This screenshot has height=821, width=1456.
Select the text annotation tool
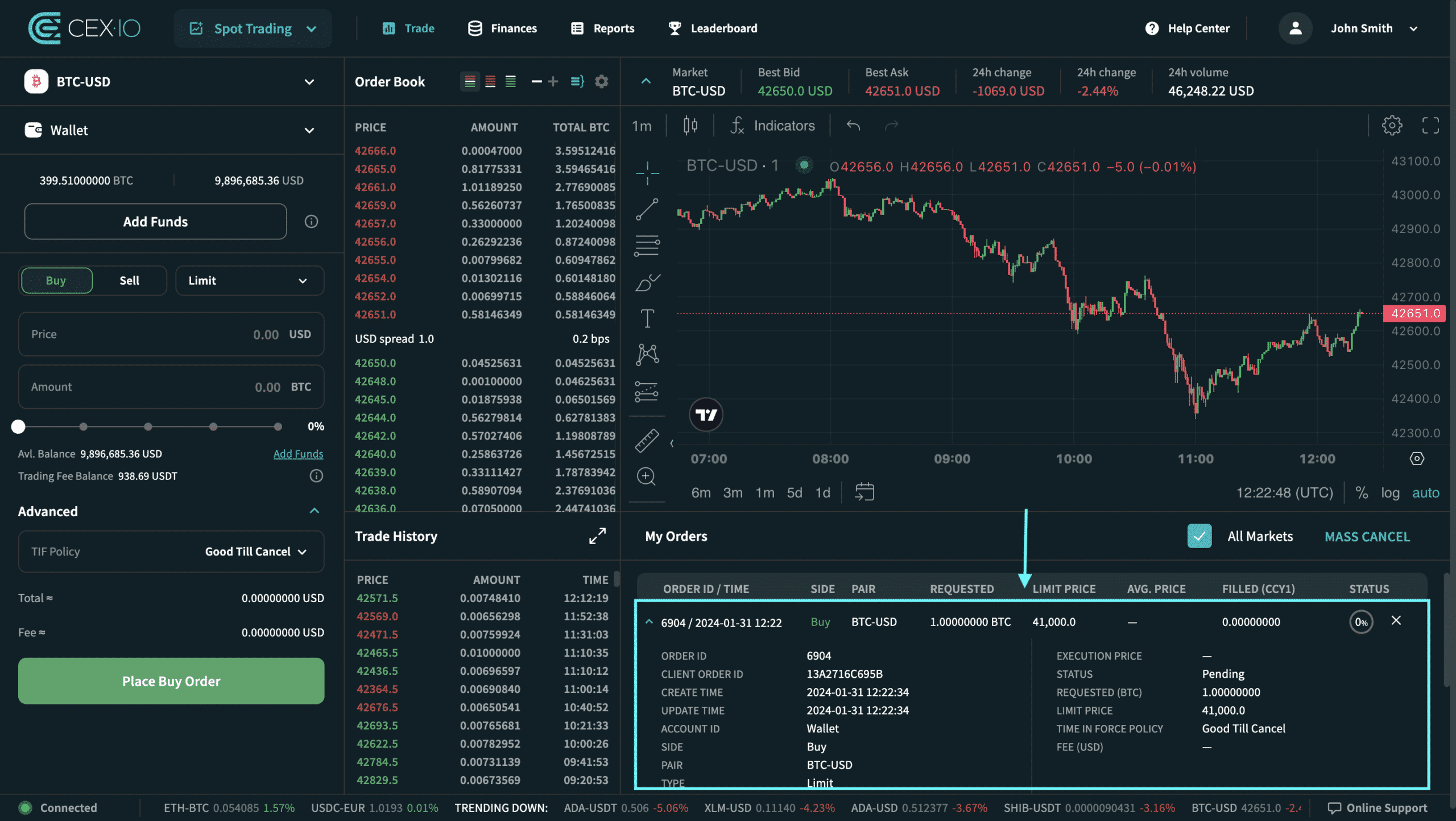(647, 318)
